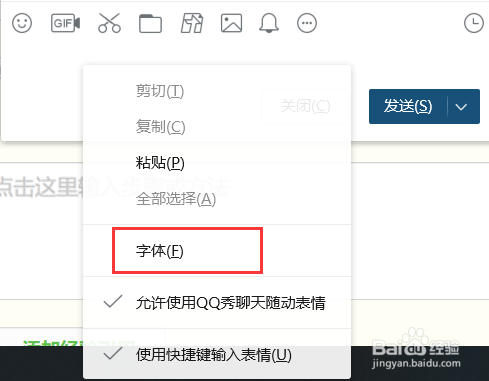Toggle 允许使用QQ秀聊天随动表情 option
The height and width of the screenshot is (381, 489).
pos(217,303)
